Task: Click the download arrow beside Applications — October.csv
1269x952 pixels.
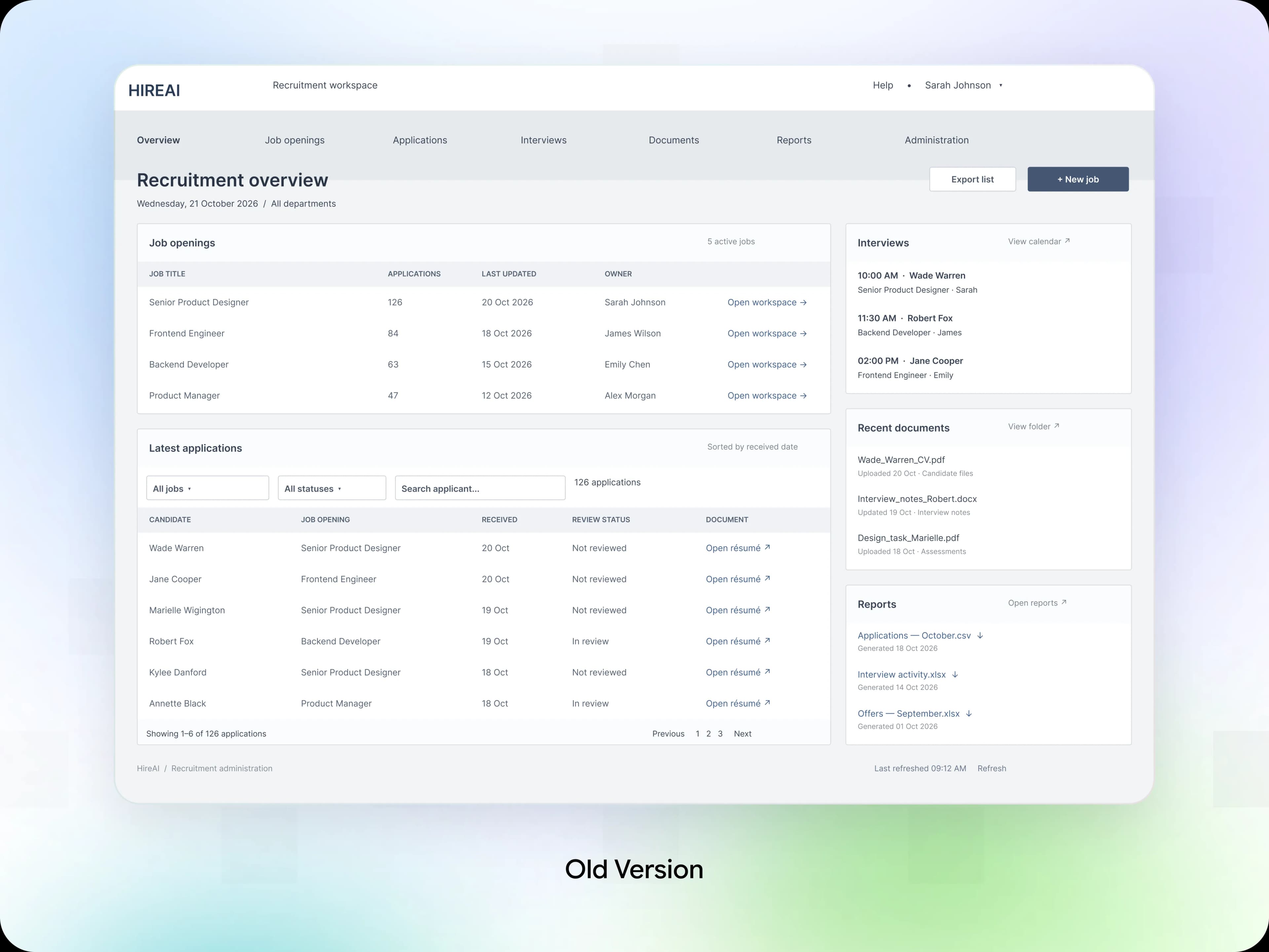Action: click(x=981, y=636)
